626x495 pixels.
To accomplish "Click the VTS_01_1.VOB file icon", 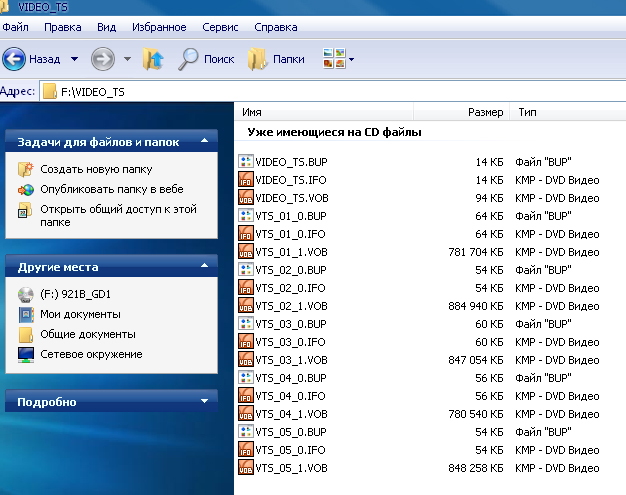I will click(246, 251).
